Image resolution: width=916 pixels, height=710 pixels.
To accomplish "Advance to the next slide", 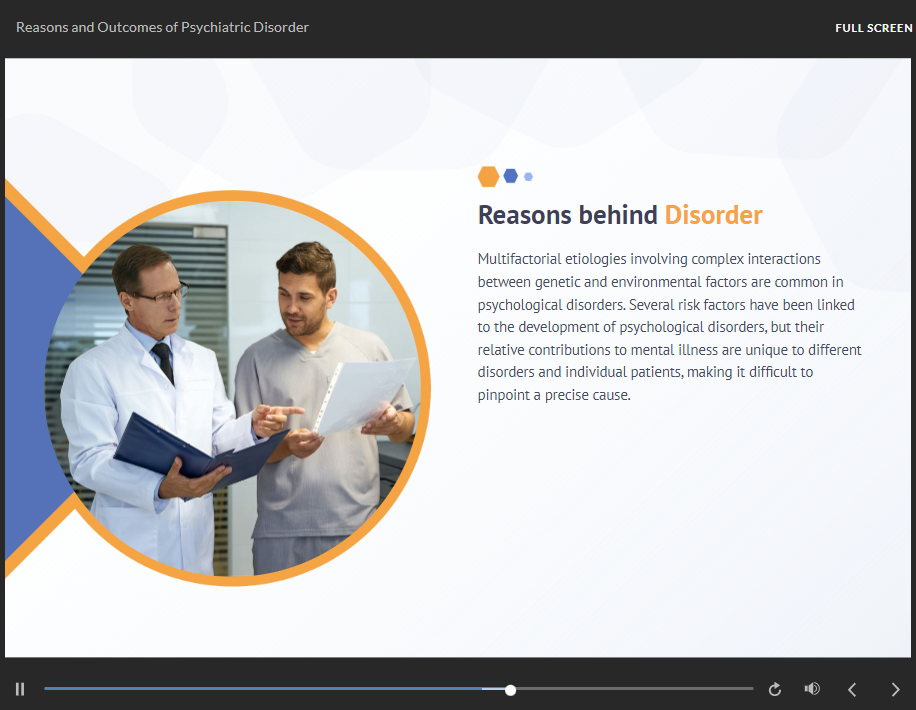I will (x=895, y=689).
